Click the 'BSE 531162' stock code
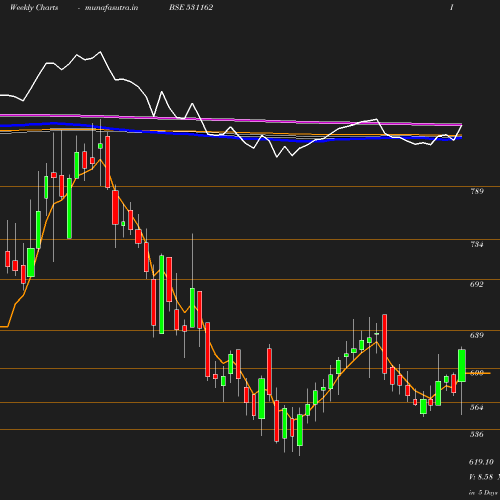Screen dimensions: 500x500 (191, 7)
